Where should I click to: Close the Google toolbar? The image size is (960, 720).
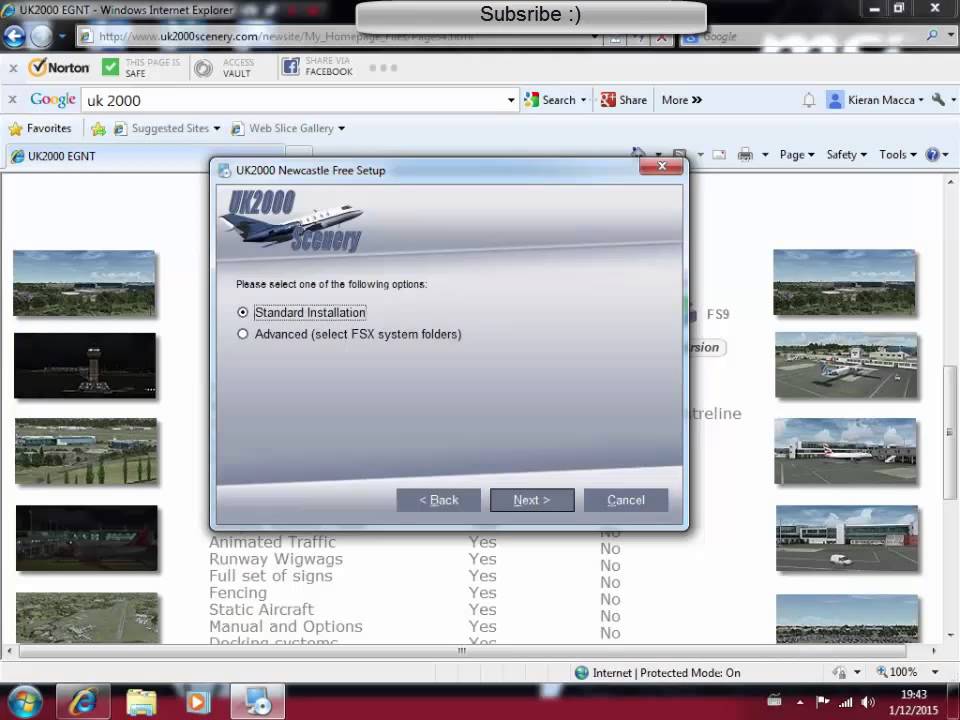coord(12,99)
